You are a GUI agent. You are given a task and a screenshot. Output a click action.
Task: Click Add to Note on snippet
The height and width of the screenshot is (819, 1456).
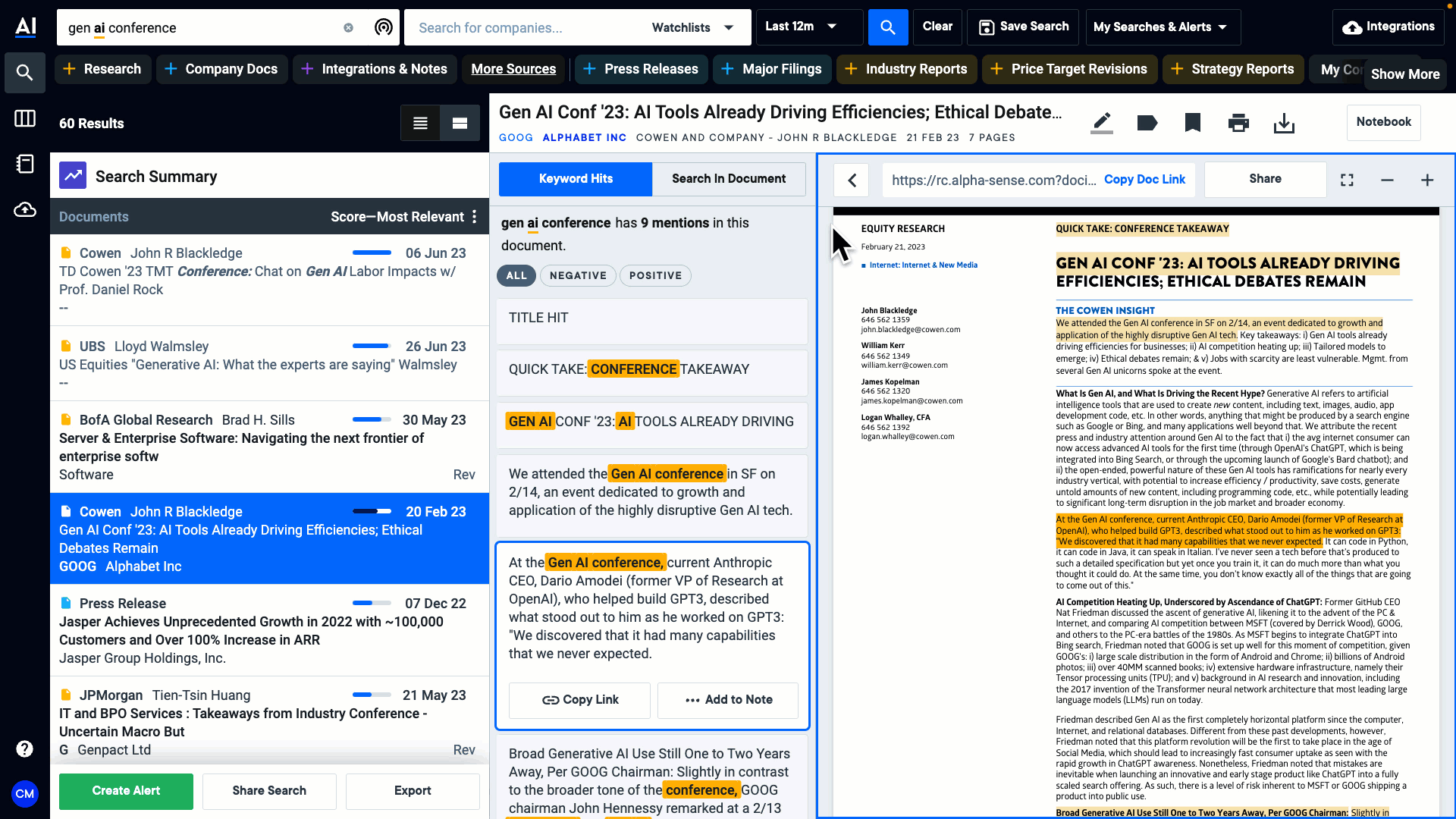(x=728, y=700)
